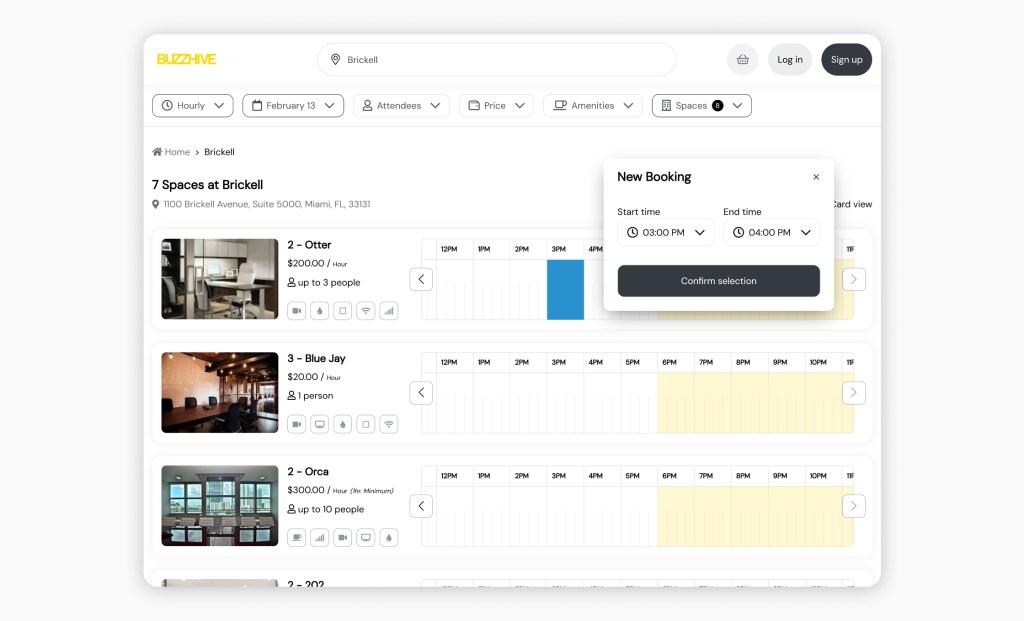This screenshot has height=621, width=1024.
Task: Click the water drop amenity icon for Orca
Action: click(x=389, y=537)
